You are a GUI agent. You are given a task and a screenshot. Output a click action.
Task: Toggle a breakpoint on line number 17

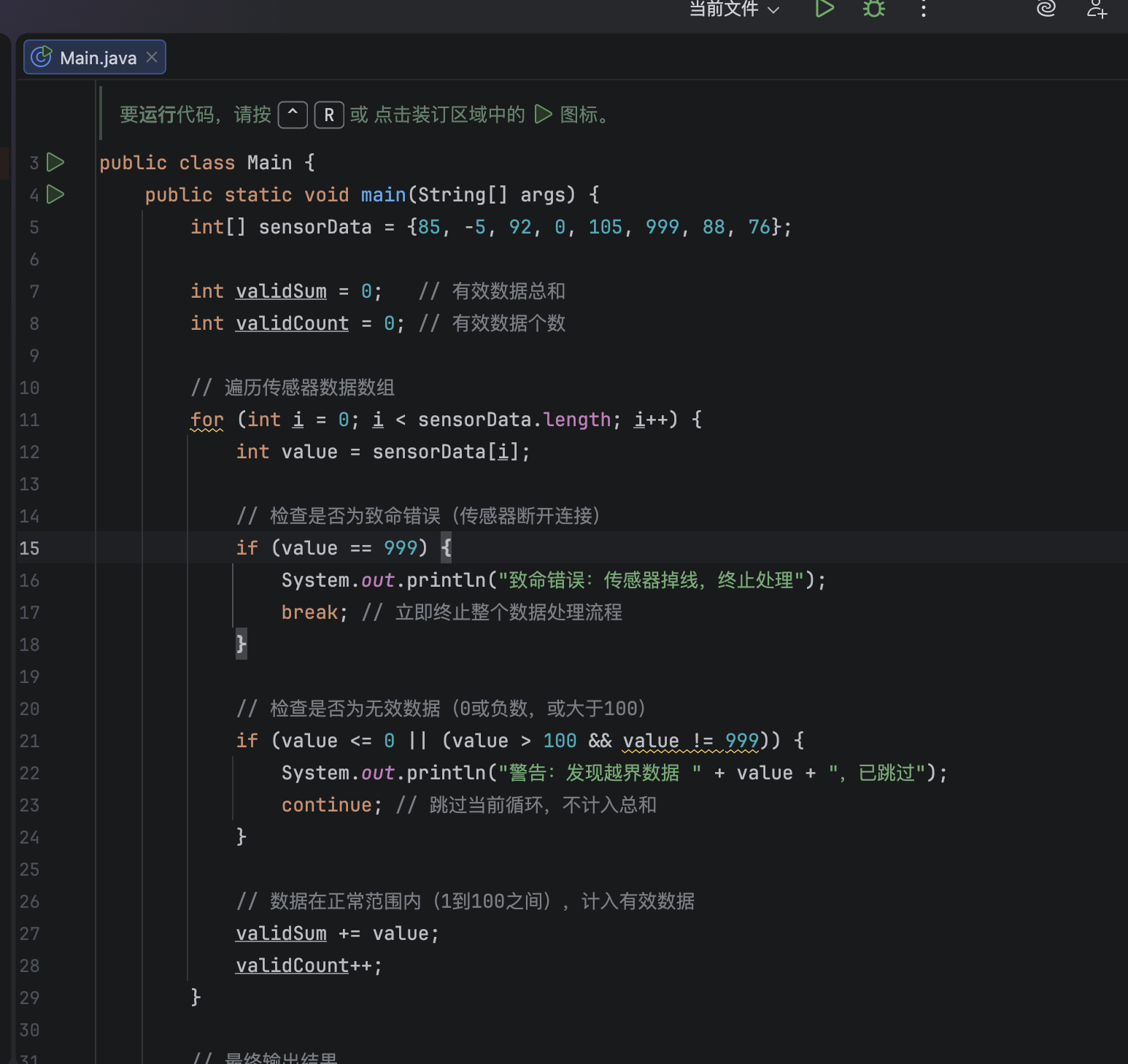pos(29,612)
